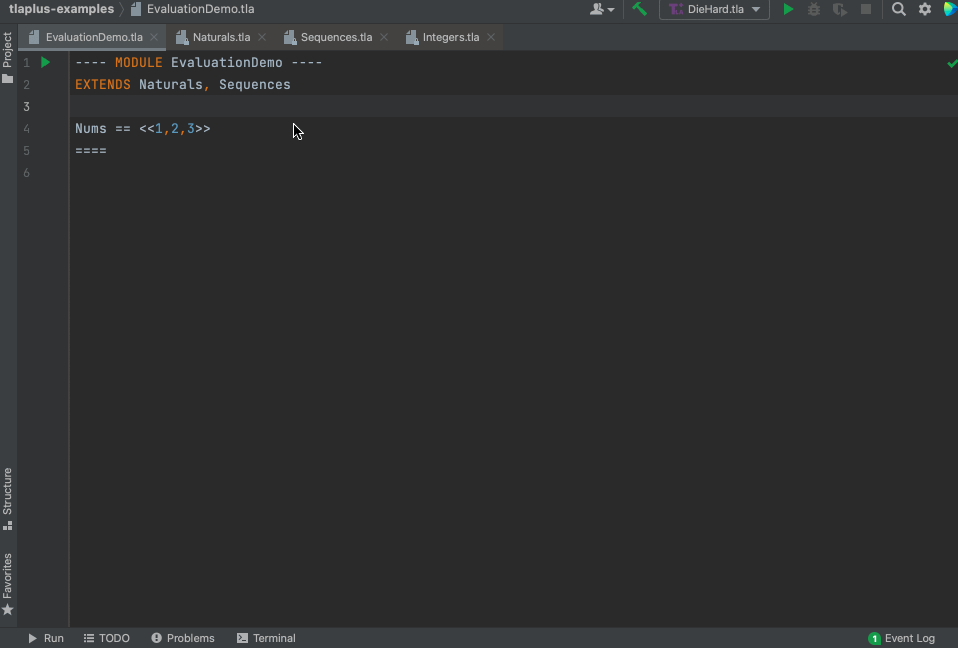The width and height of the screenshot is (958, 648).
Task: Open the Event Log
Action: click(901, 638)
